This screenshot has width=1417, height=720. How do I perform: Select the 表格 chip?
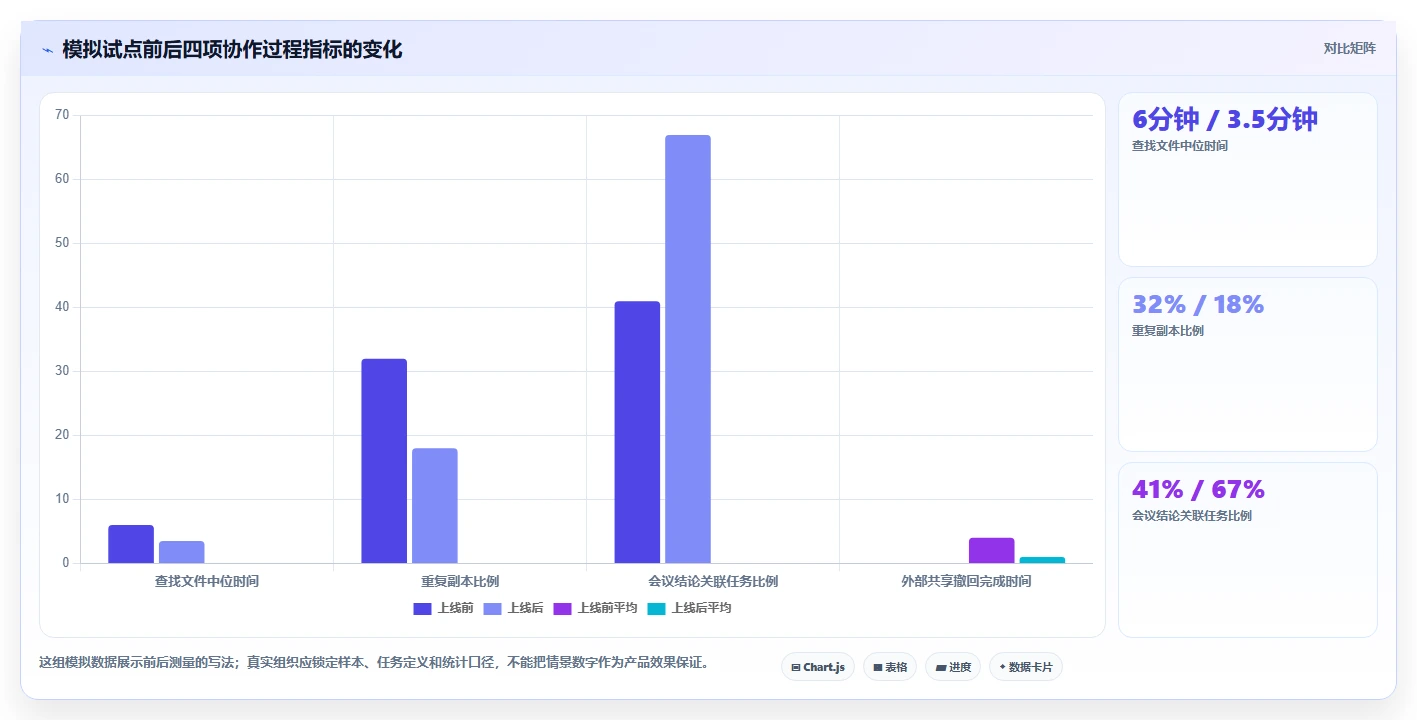889,667
